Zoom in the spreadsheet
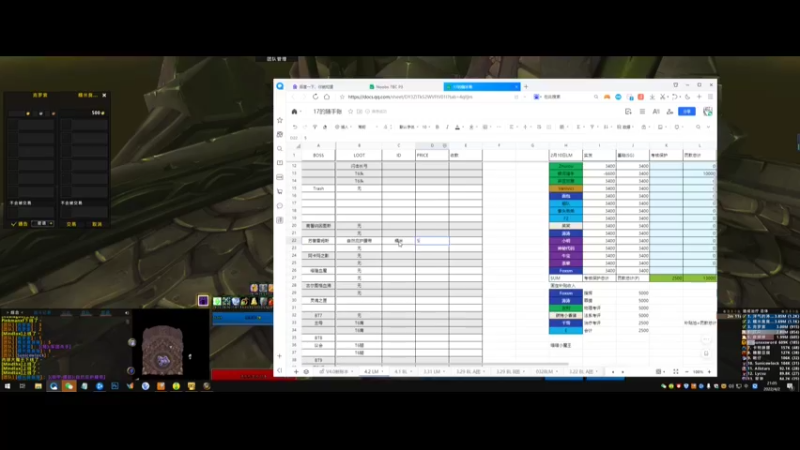This screenshot has height=450, width=800. click(709, 371)
